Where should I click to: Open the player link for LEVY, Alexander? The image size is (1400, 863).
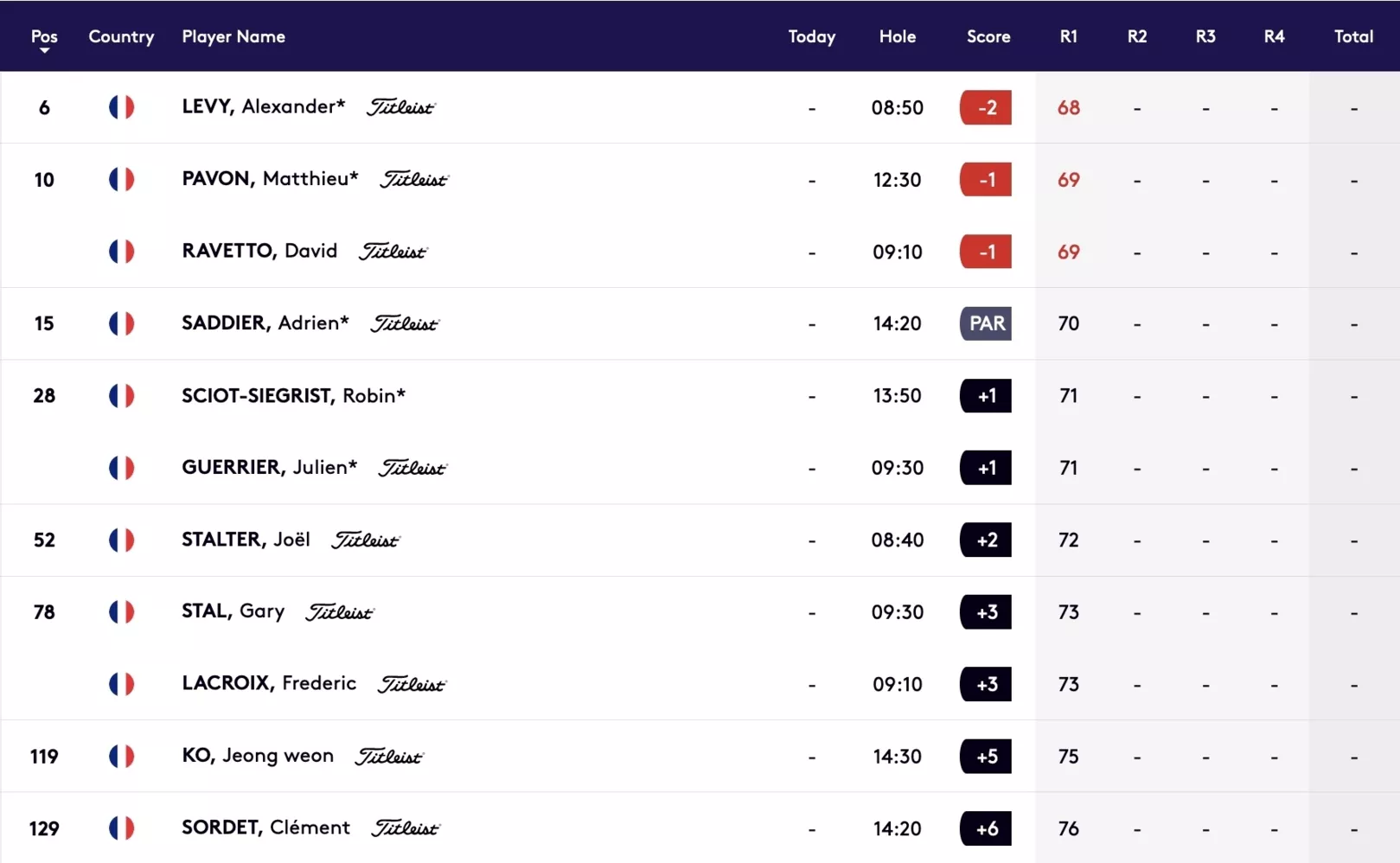pos(264,106)
